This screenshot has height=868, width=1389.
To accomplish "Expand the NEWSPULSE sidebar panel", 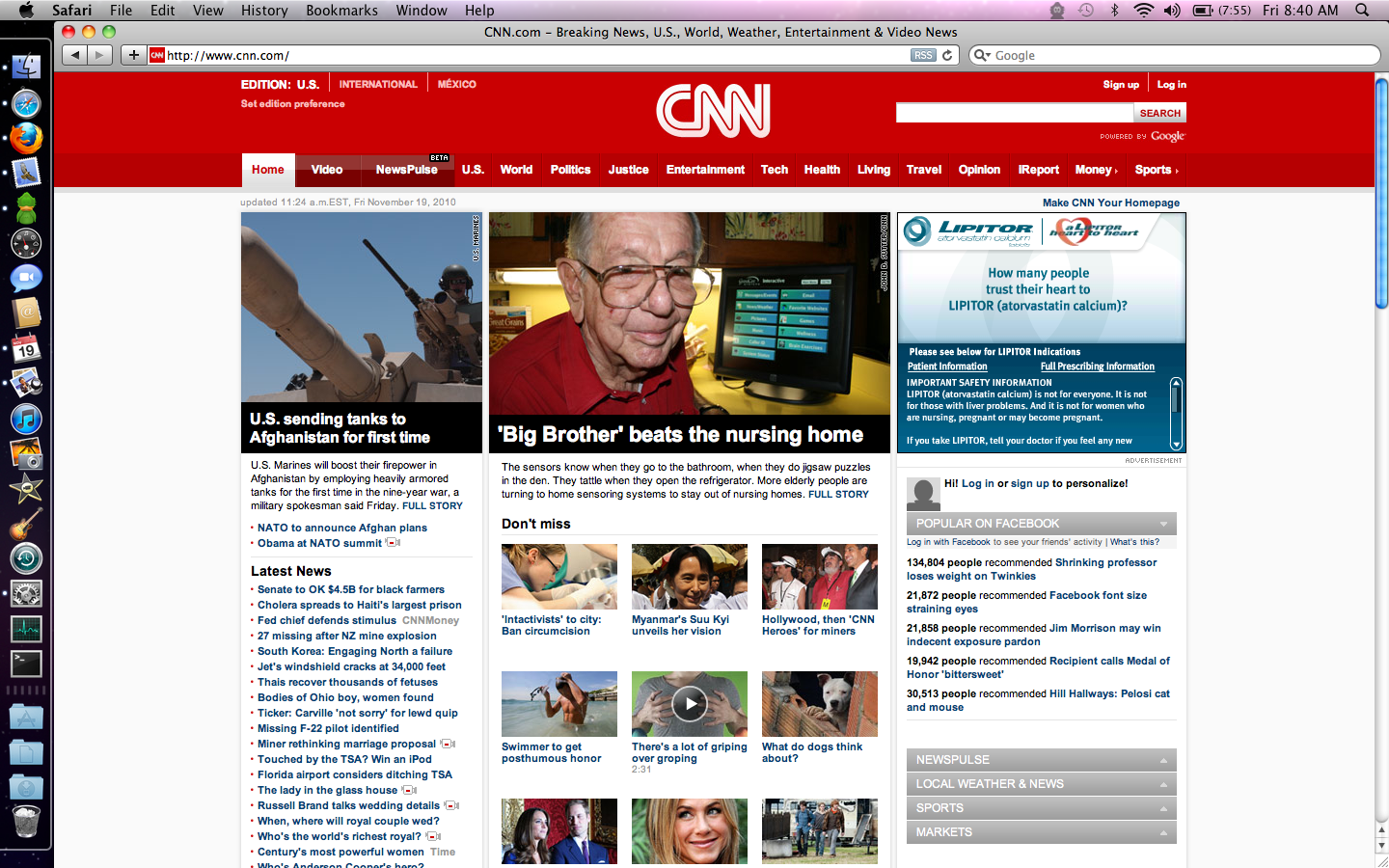I will pos(1042,760).
